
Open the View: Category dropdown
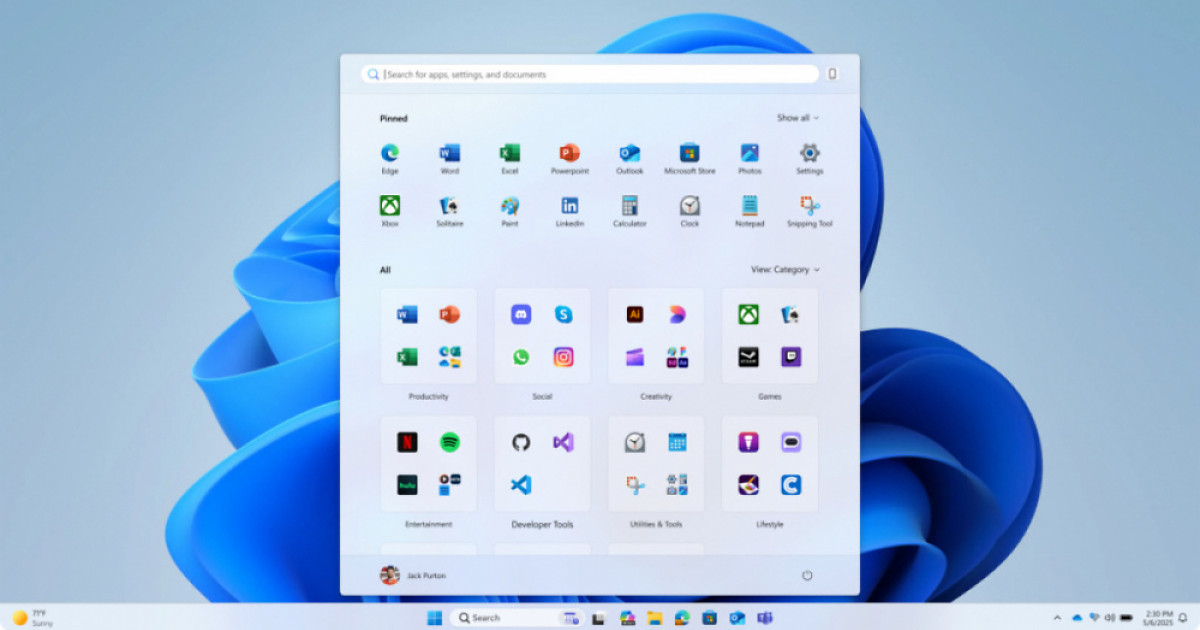click(x=785, y=270)
